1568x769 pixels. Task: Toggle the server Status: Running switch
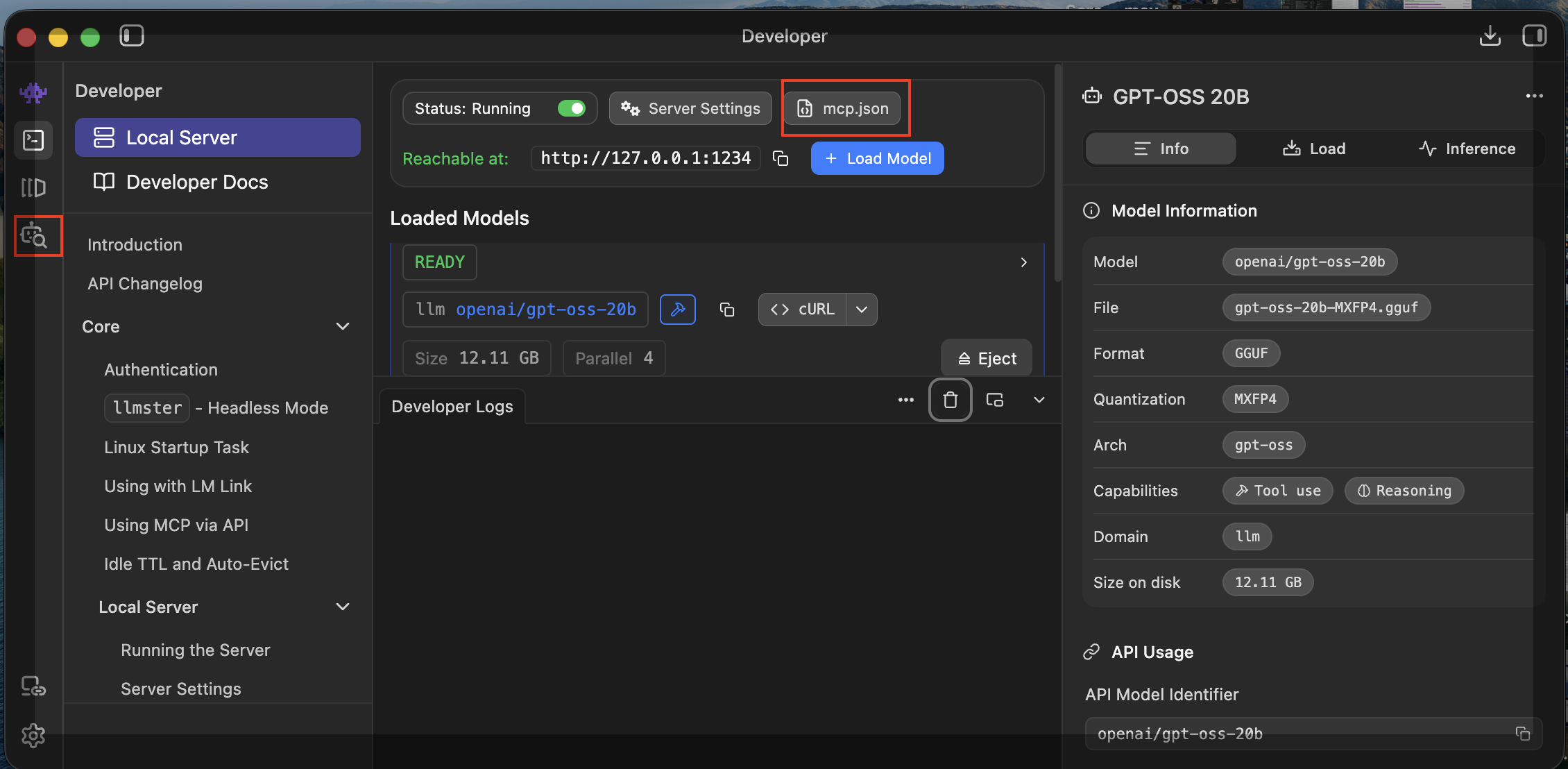[x=572, y=108]
